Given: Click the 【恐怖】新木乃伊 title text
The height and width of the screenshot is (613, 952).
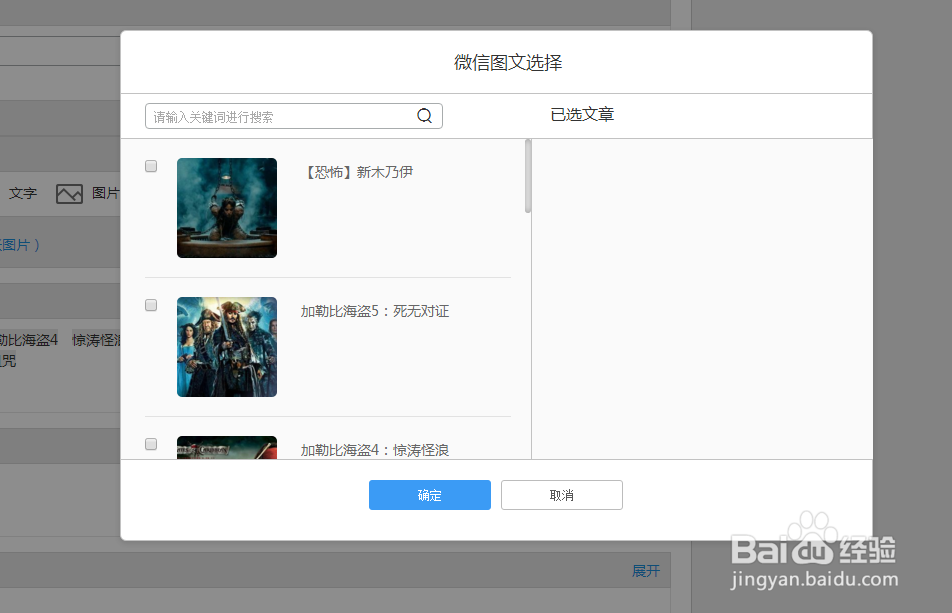Looking at the screenshot, I should 358,172.
